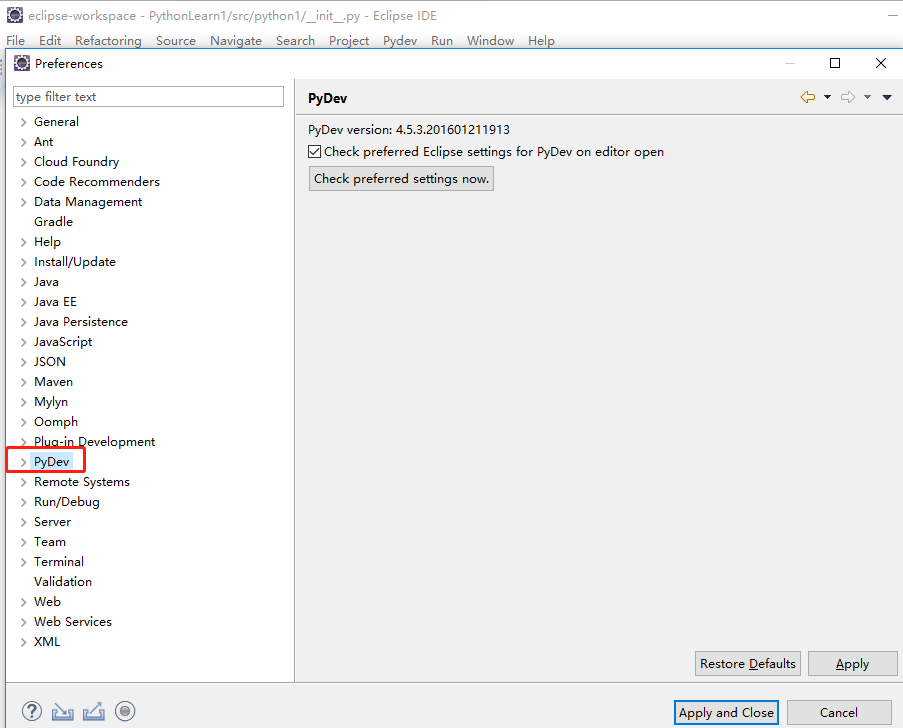Select Validation in preferences tree
The image size is (903, 728).
(x=63, y=582)
